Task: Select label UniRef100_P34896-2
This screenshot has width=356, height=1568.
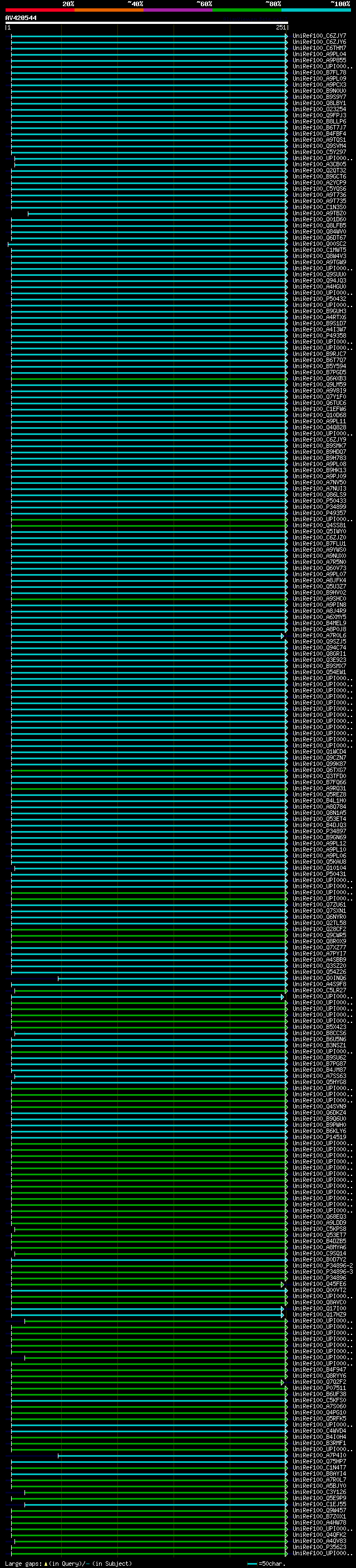Action: pos(323,1265)
